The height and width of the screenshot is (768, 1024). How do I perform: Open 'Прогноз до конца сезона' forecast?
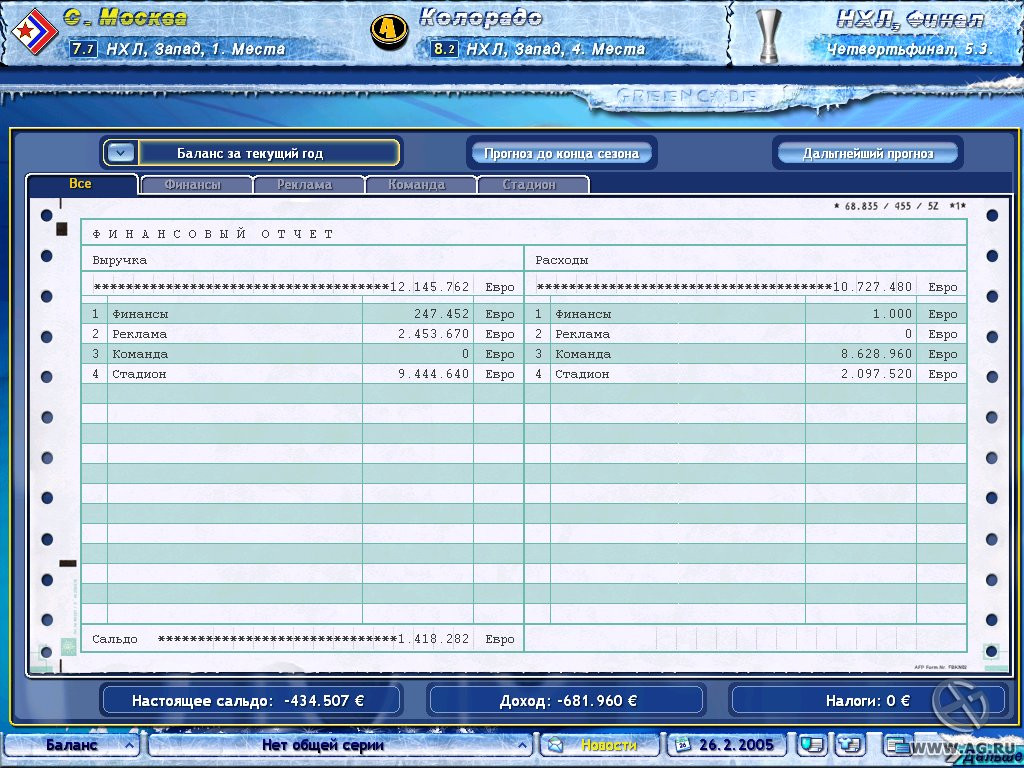click(x=562, y=153)
